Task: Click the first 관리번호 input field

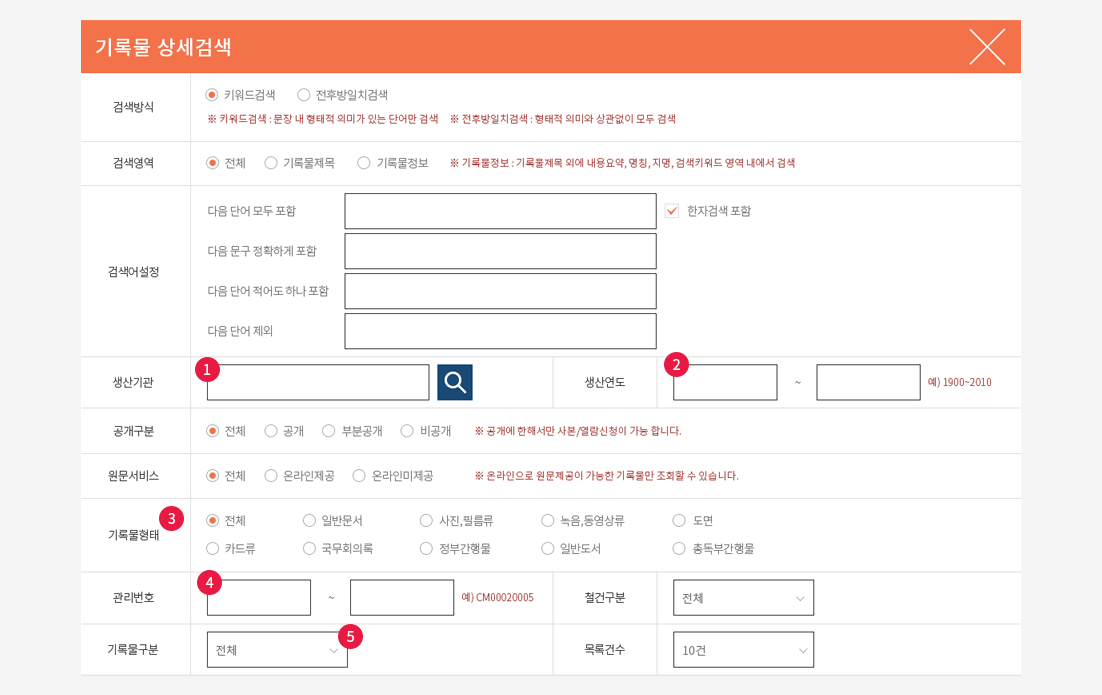Action: pos(259,598)
